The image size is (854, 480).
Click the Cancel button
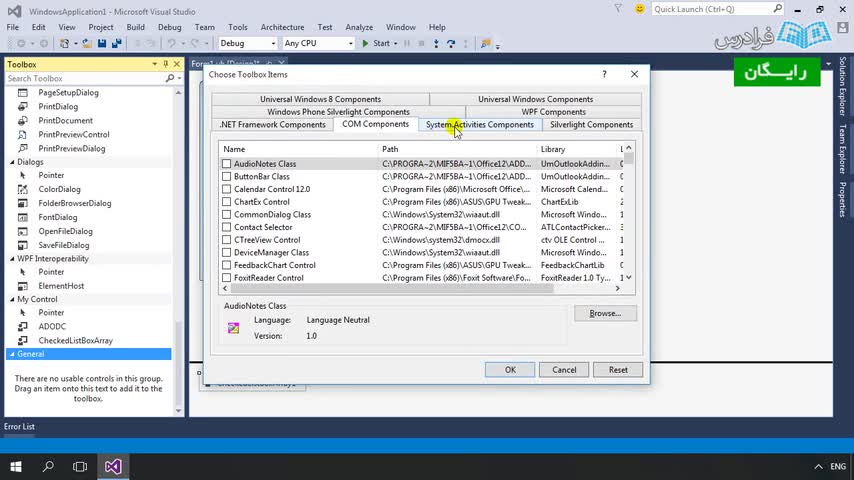click(564, 370)
